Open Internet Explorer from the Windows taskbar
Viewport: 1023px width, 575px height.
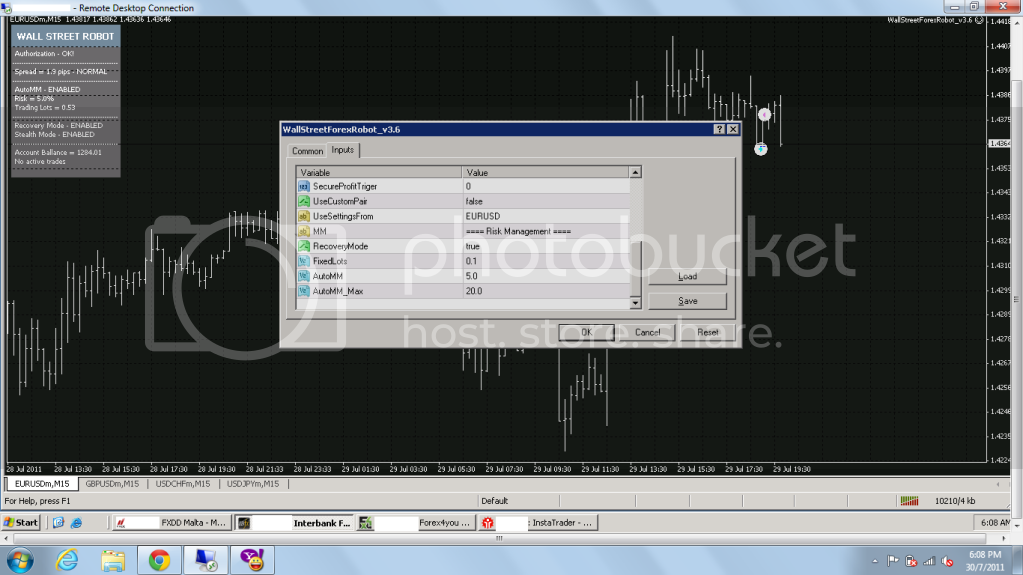(x=67, y=560)
